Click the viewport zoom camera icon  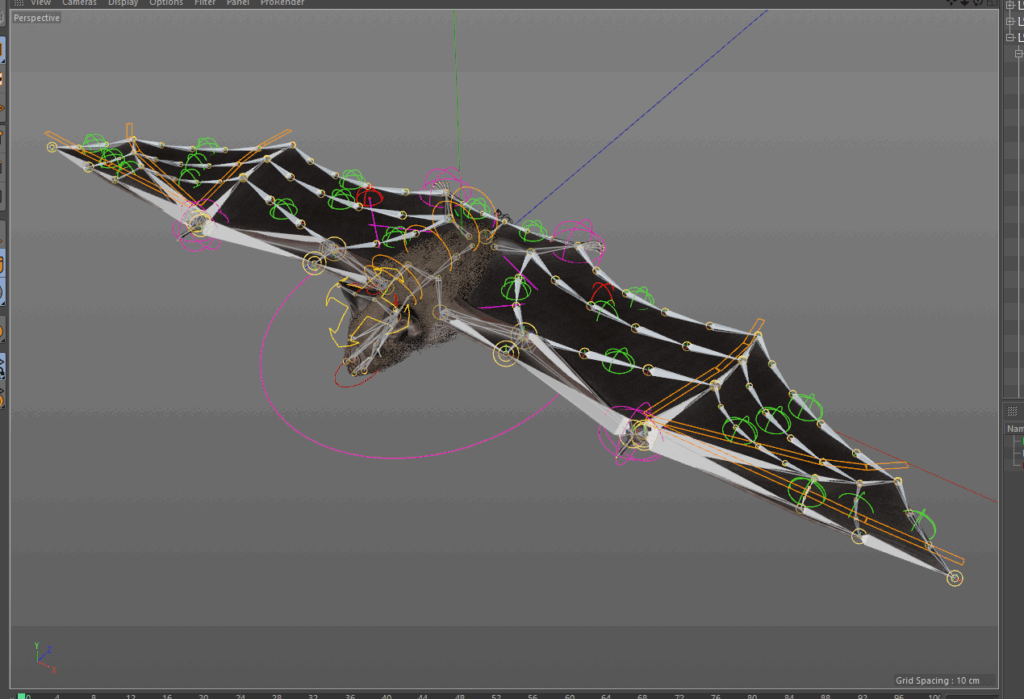pyautogui.click(x=965, y=3)
